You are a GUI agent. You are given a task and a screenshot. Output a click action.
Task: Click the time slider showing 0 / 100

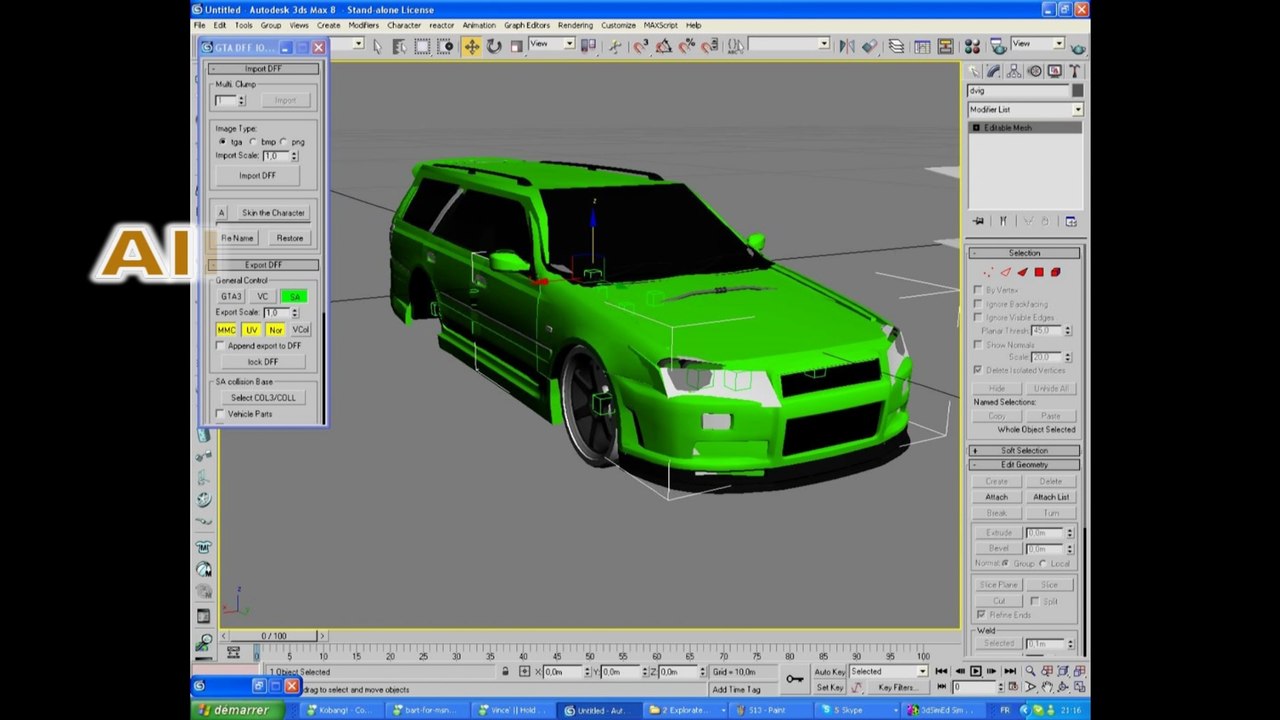pyautogui.click(x=273, y=636)
